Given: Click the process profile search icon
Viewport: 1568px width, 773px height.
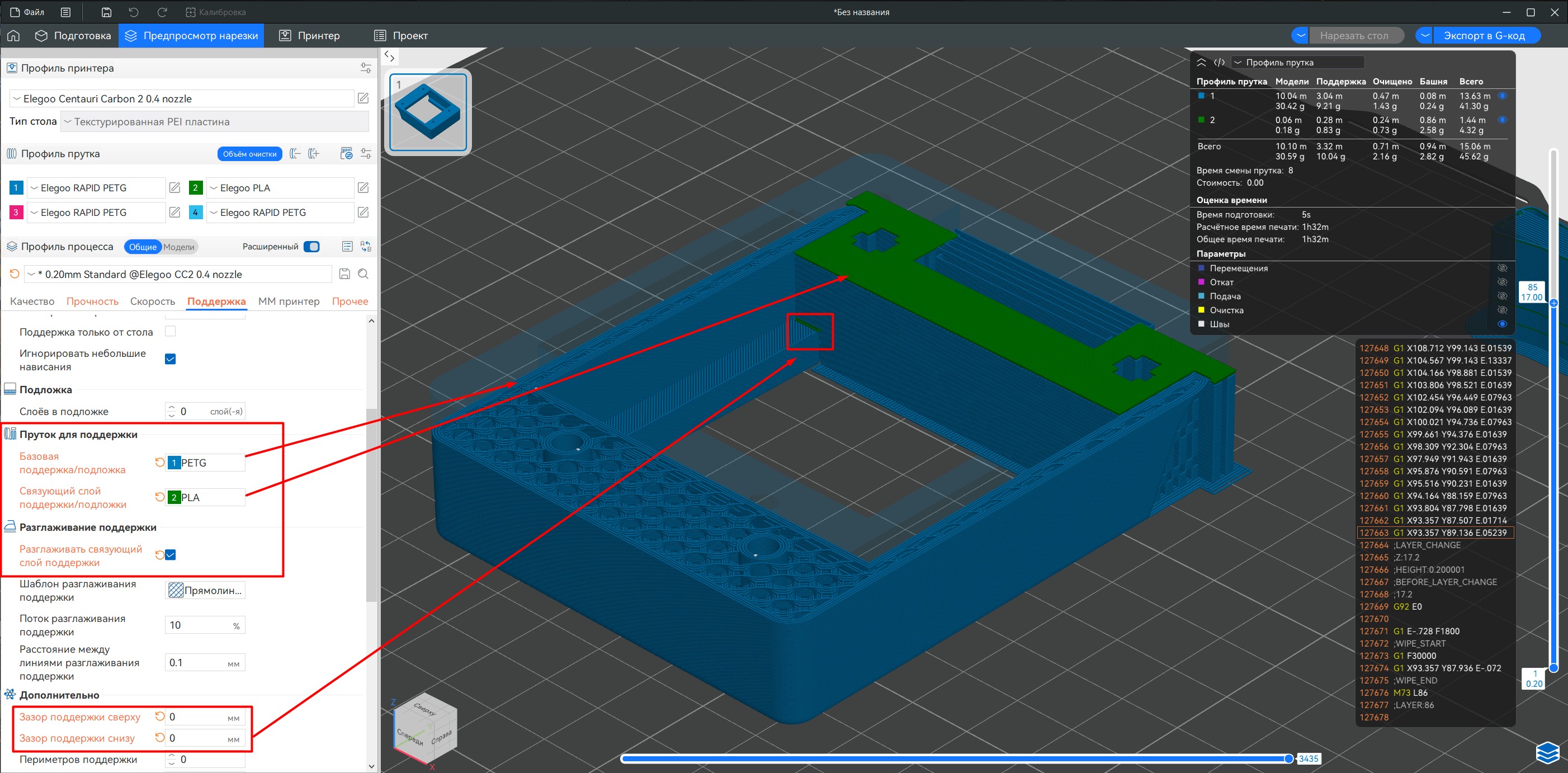Looking at the screenshot, I should click(x=363, y=274).
